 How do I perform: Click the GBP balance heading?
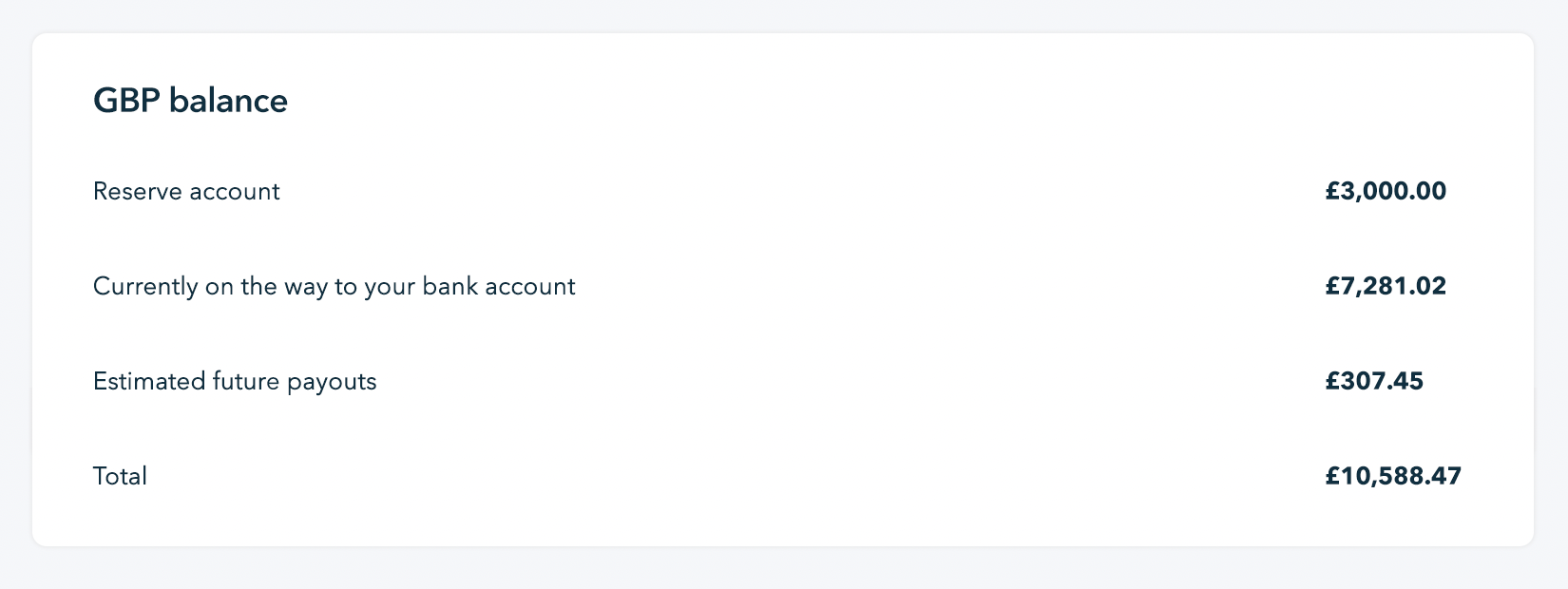(x=190, y=101)
